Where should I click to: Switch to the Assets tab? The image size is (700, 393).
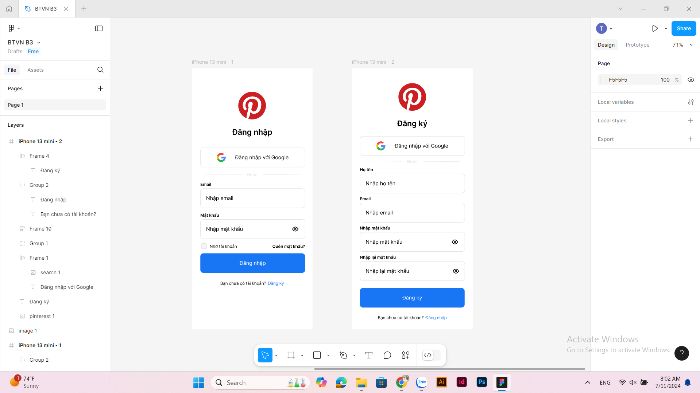click(x=35, y=70)
